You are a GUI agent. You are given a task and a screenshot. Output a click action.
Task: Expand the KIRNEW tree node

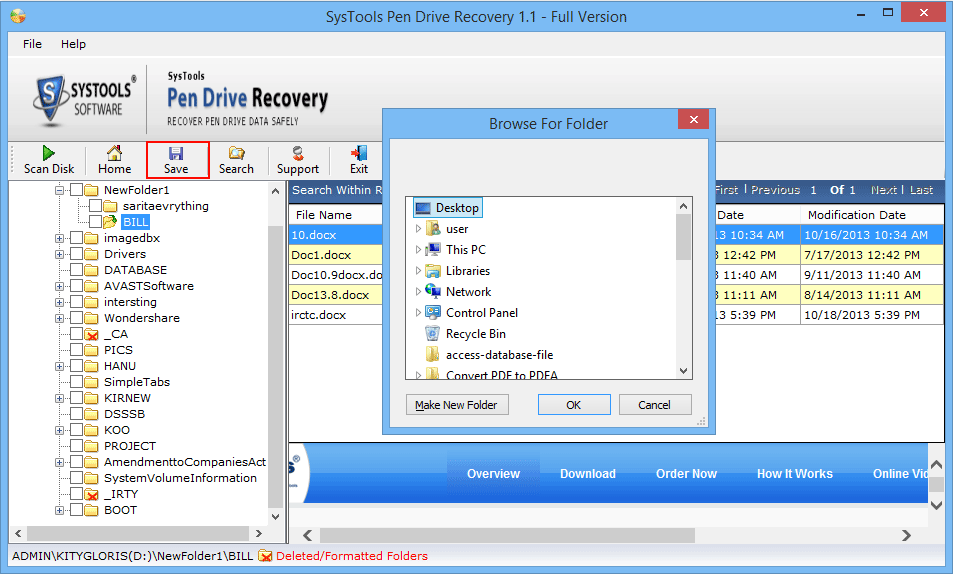pos(60,398)
